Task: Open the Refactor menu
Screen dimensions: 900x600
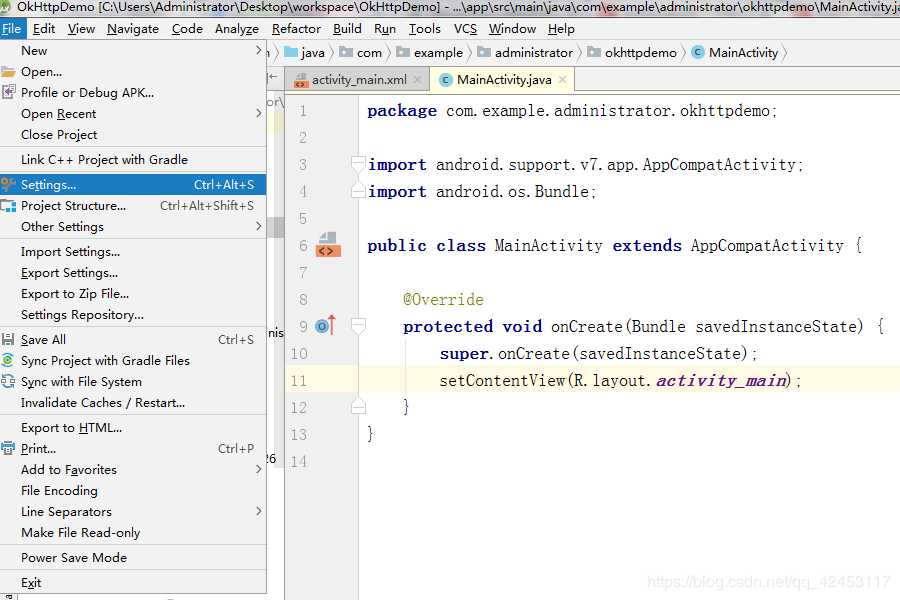Action: point(296,29)
